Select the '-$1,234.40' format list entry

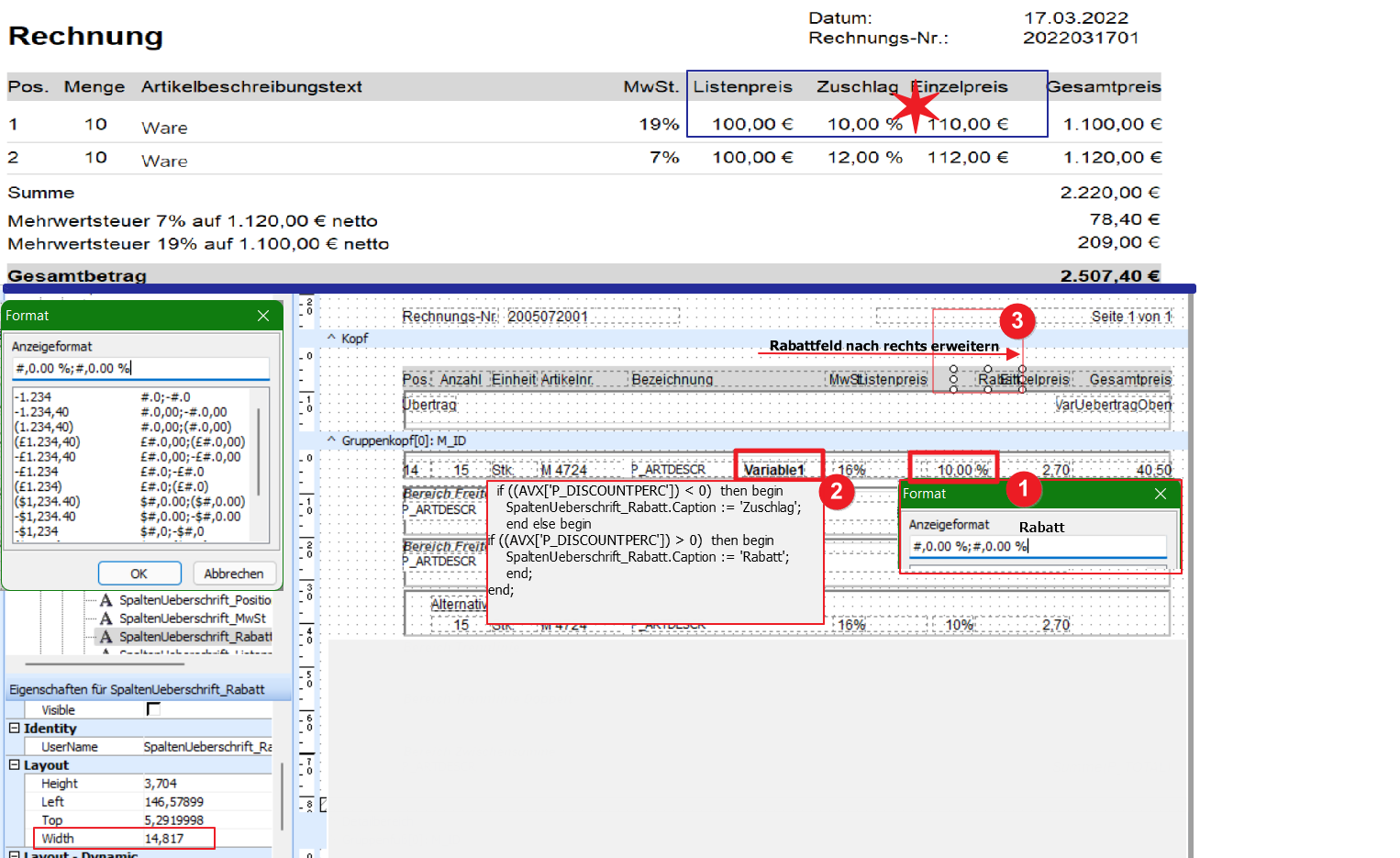click(45, 517)
